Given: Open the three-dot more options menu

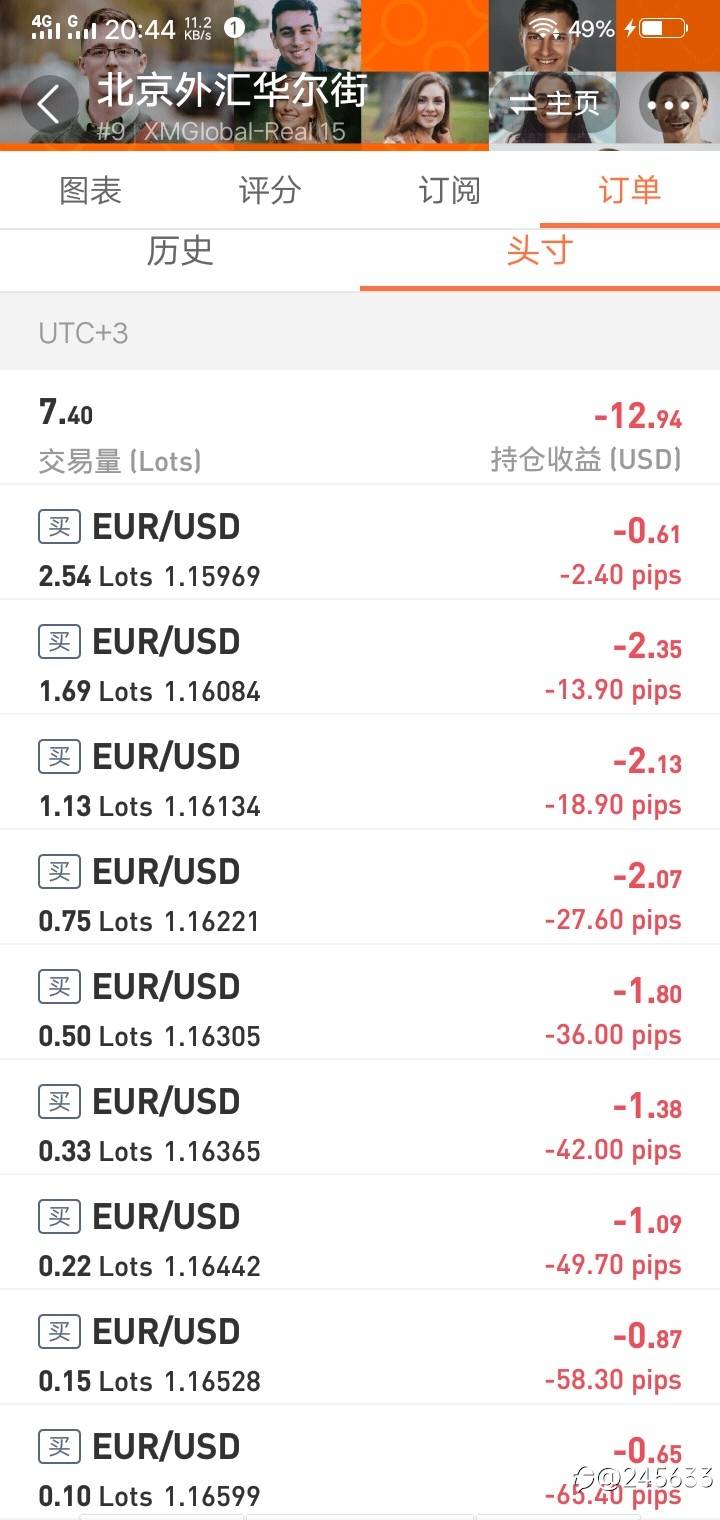Looking at the screenshot, I should point(669,104).
